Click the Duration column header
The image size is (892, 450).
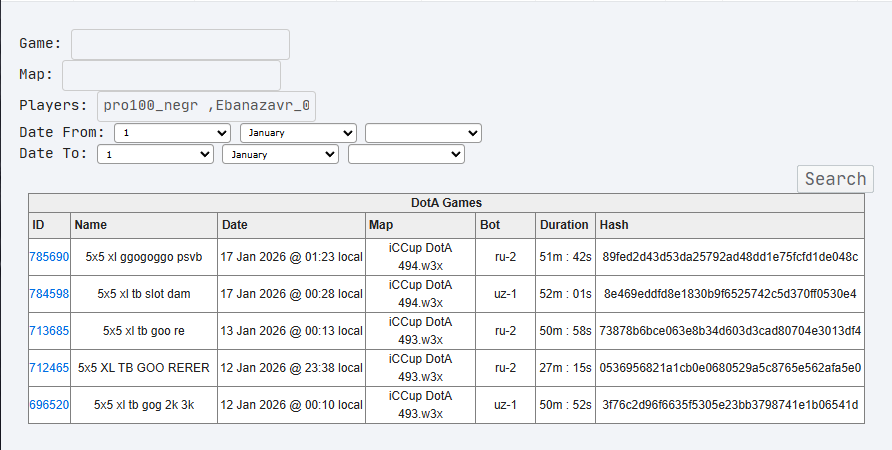[564, 225]
